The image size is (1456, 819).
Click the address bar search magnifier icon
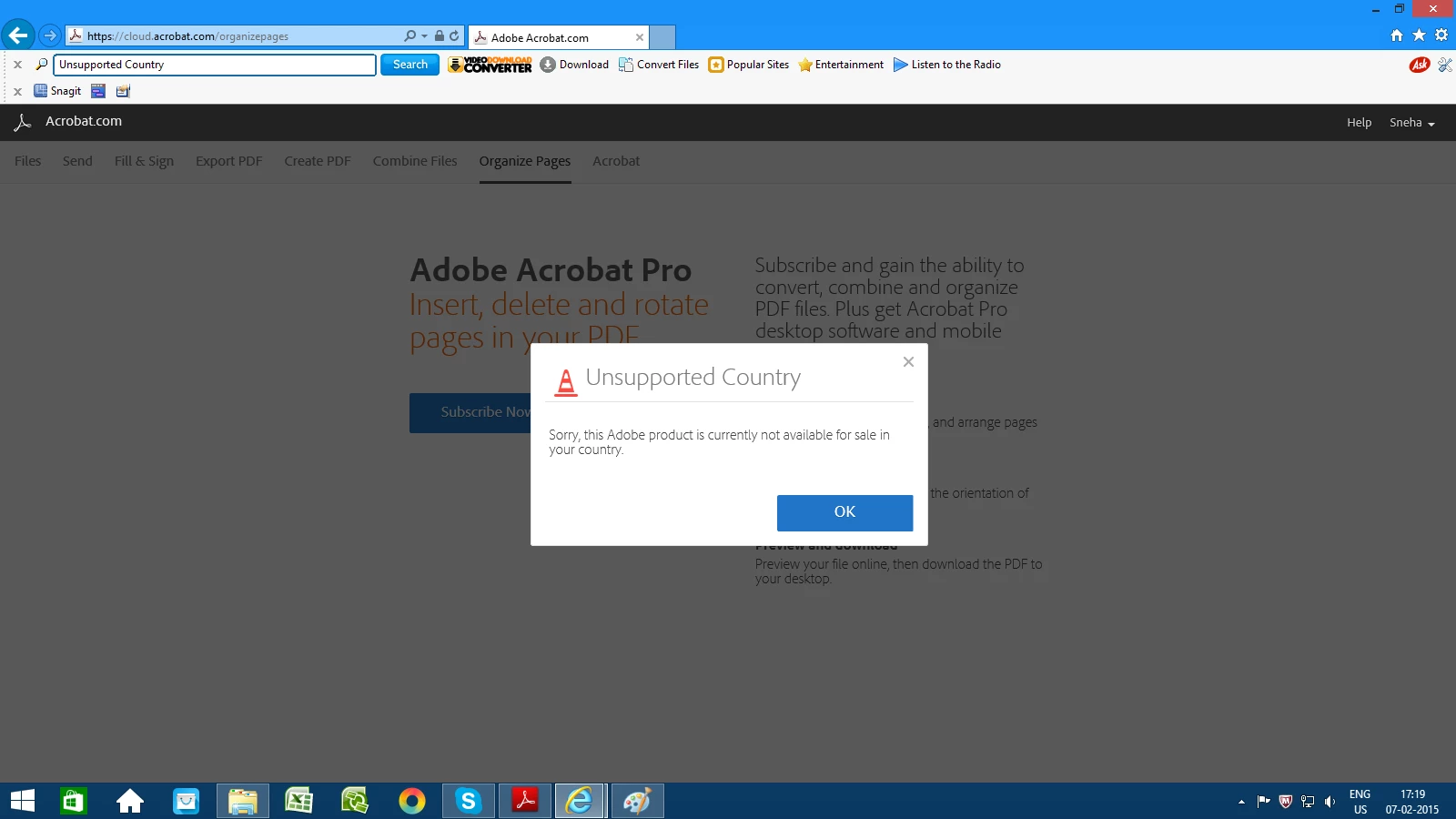(x=409, y=35)
